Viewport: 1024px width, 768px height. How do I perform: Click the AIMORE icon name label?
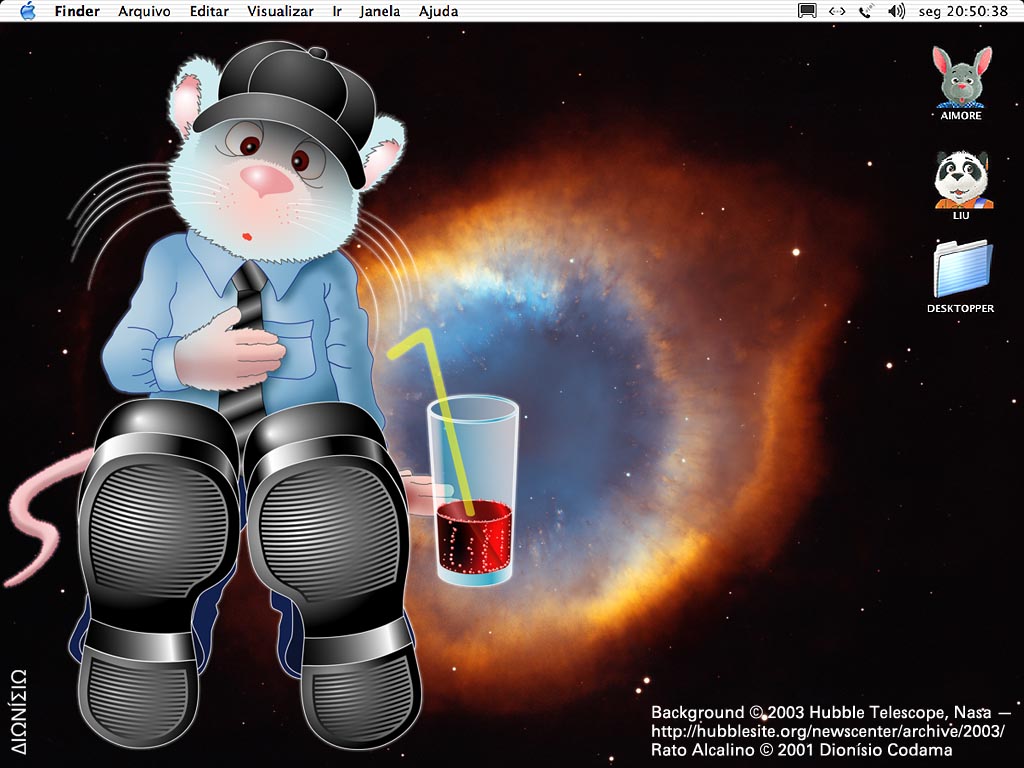[960, 116]
